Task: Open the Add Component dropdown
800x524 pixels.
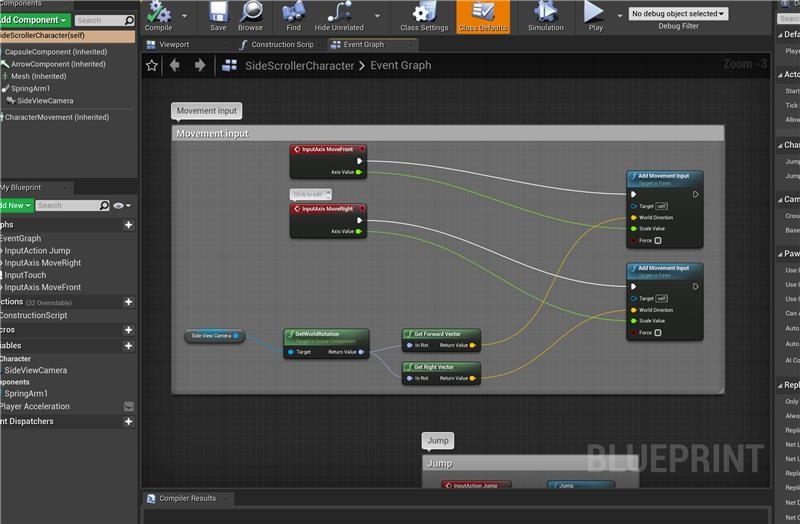Action: 34,20
